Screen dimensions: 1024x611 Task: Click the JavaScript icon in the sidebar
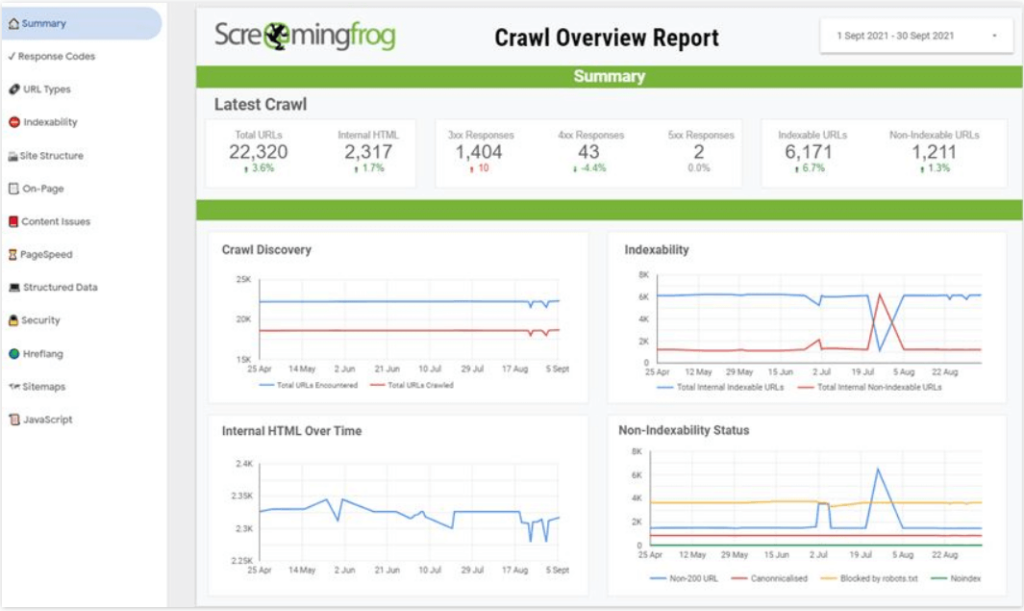click(x=12, y=419)
